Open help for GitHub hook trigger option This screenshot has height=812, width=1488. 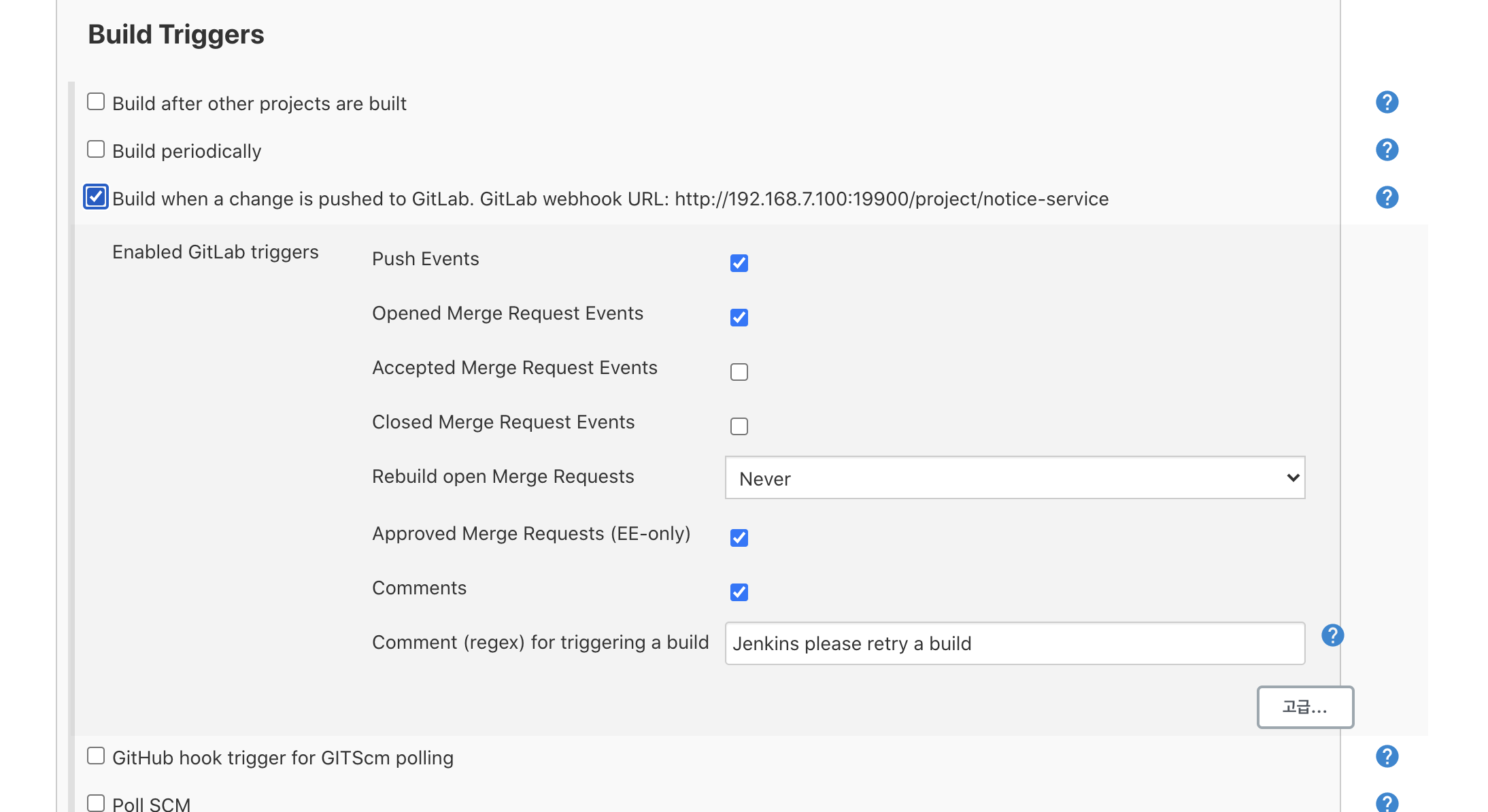click(x=1387, y=756)
